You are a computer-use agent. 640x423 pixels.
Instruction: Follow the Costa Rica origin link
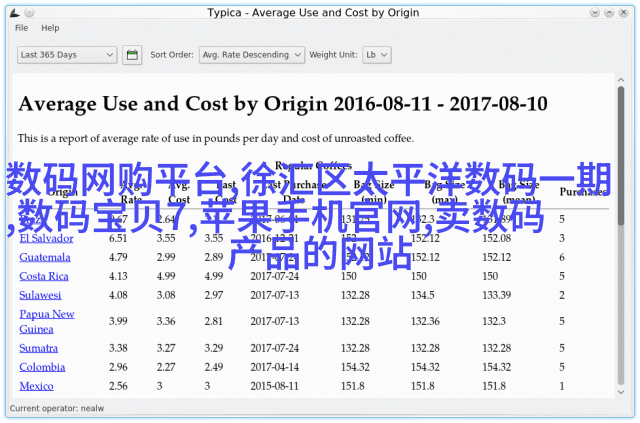click(44, 276)
